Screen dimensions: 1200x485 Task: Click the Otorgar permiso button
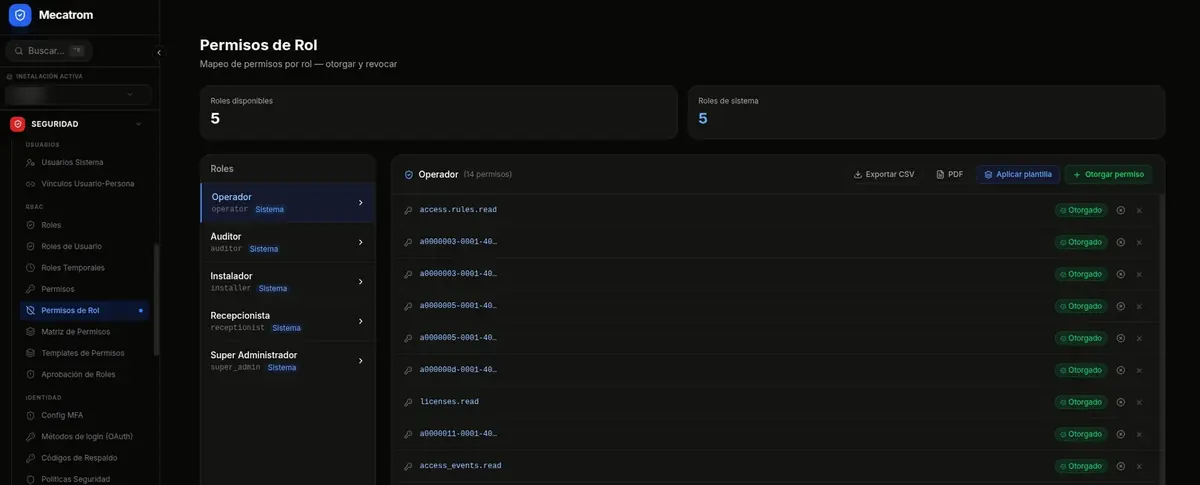pyautogui.click(x=1108, y=174)
